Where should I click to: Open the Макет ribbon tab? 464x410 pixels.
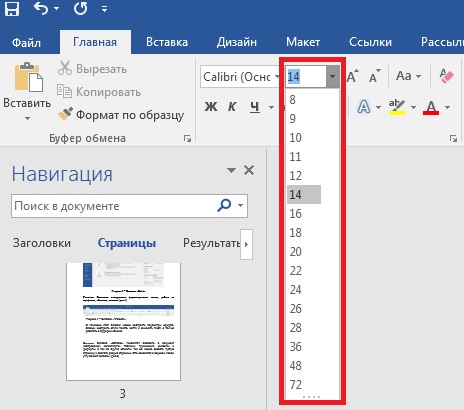click(x=303, y=42)
